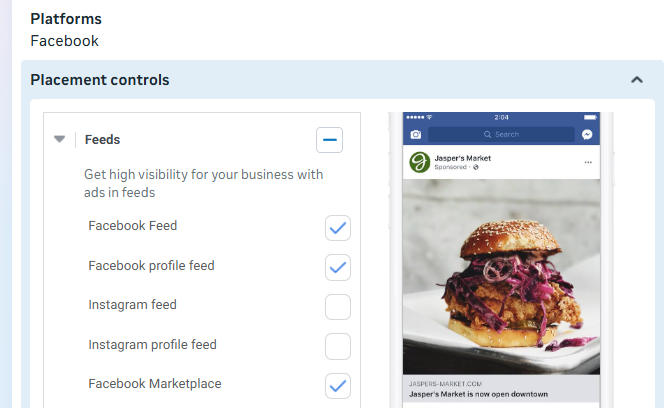Enable the Instagram feed checkbox

(x=338, y=306)
